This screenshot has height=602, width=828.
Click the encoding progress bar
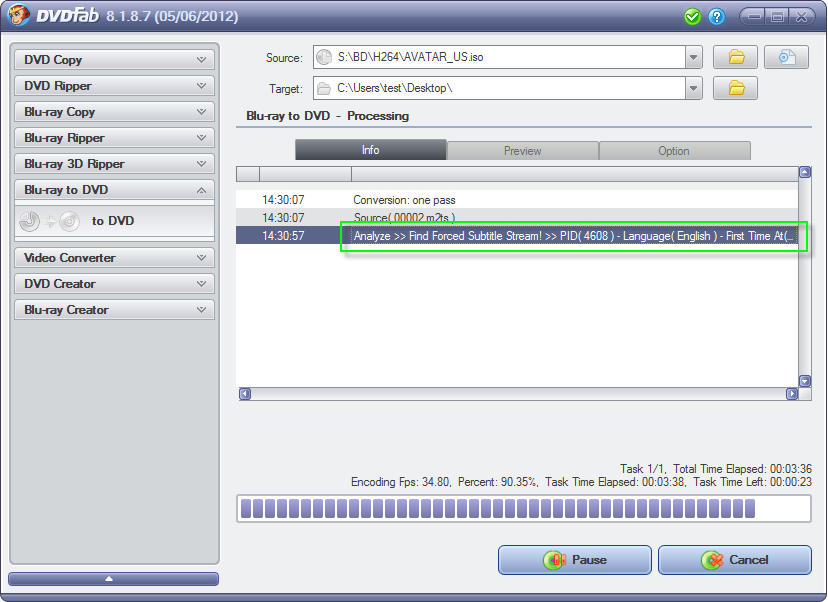[524, 509]
